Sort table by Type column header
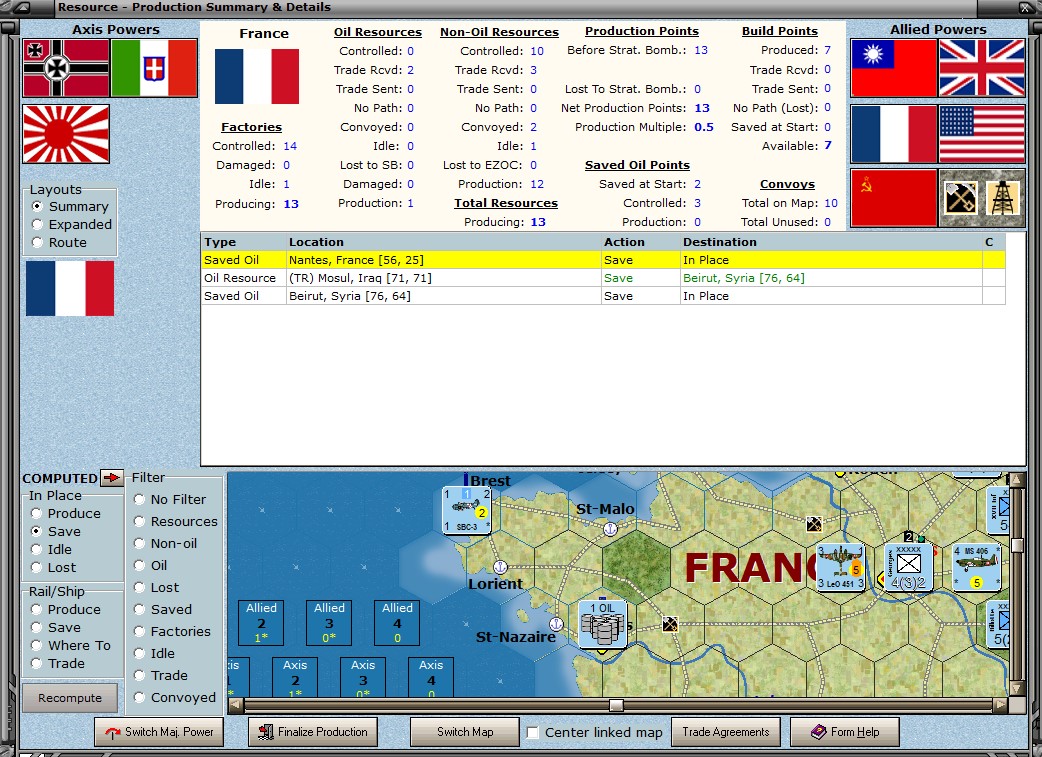This screenshot has height=757, width=1042. point(243,242)
